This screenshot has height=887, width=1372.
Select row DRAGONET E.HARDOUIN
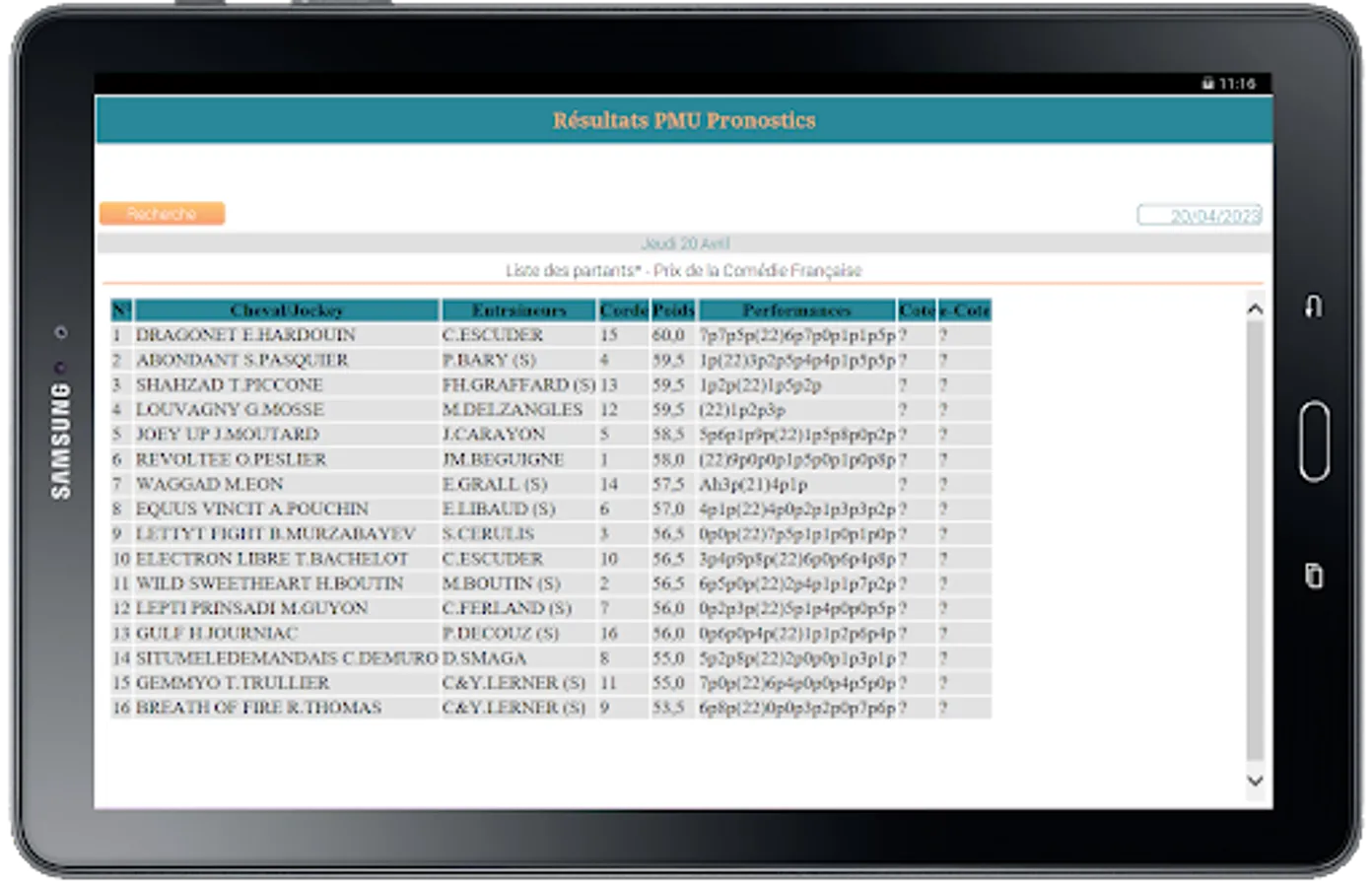click(551, 335)
